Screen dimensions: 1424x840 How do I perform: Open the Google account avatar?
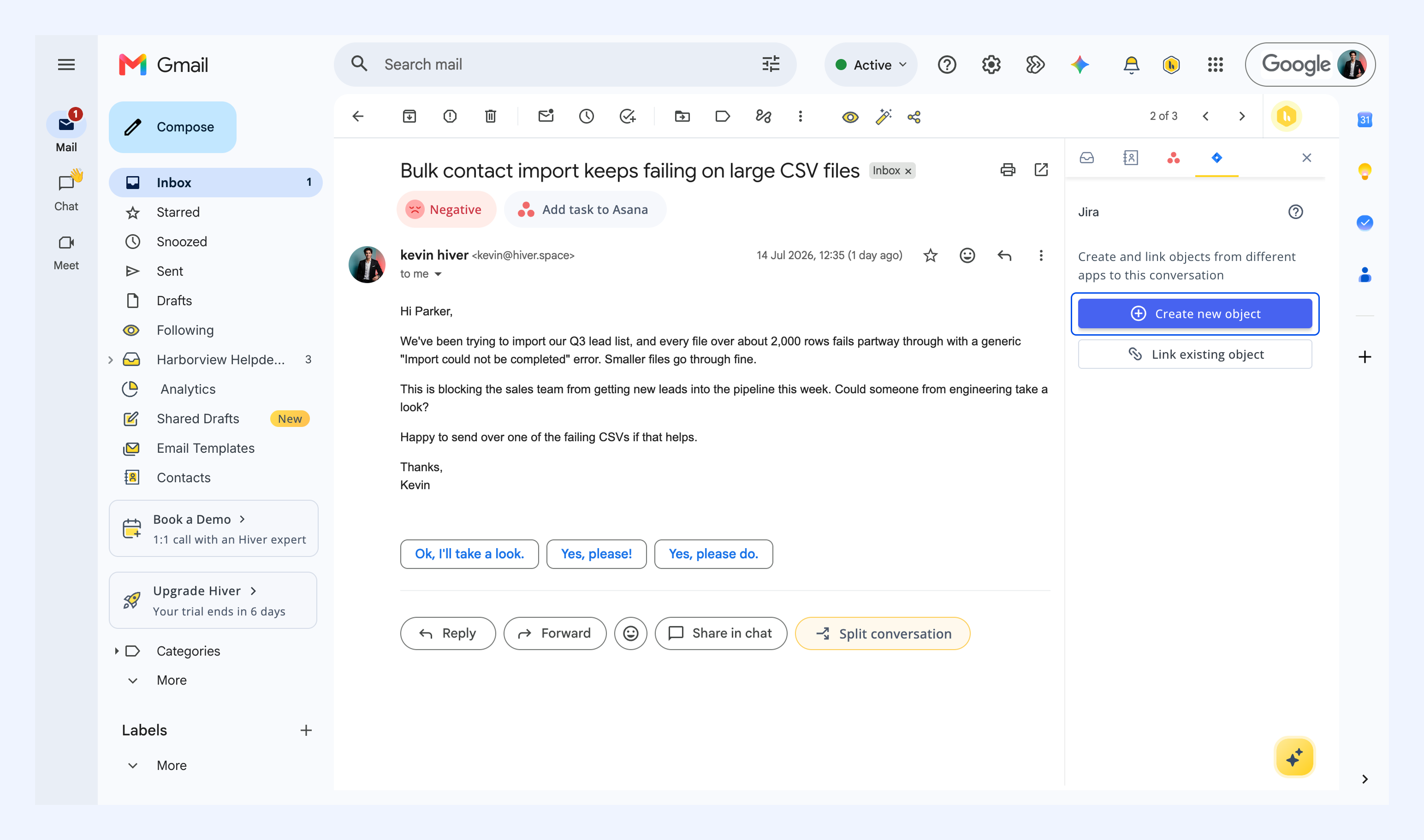[1352, 65]
